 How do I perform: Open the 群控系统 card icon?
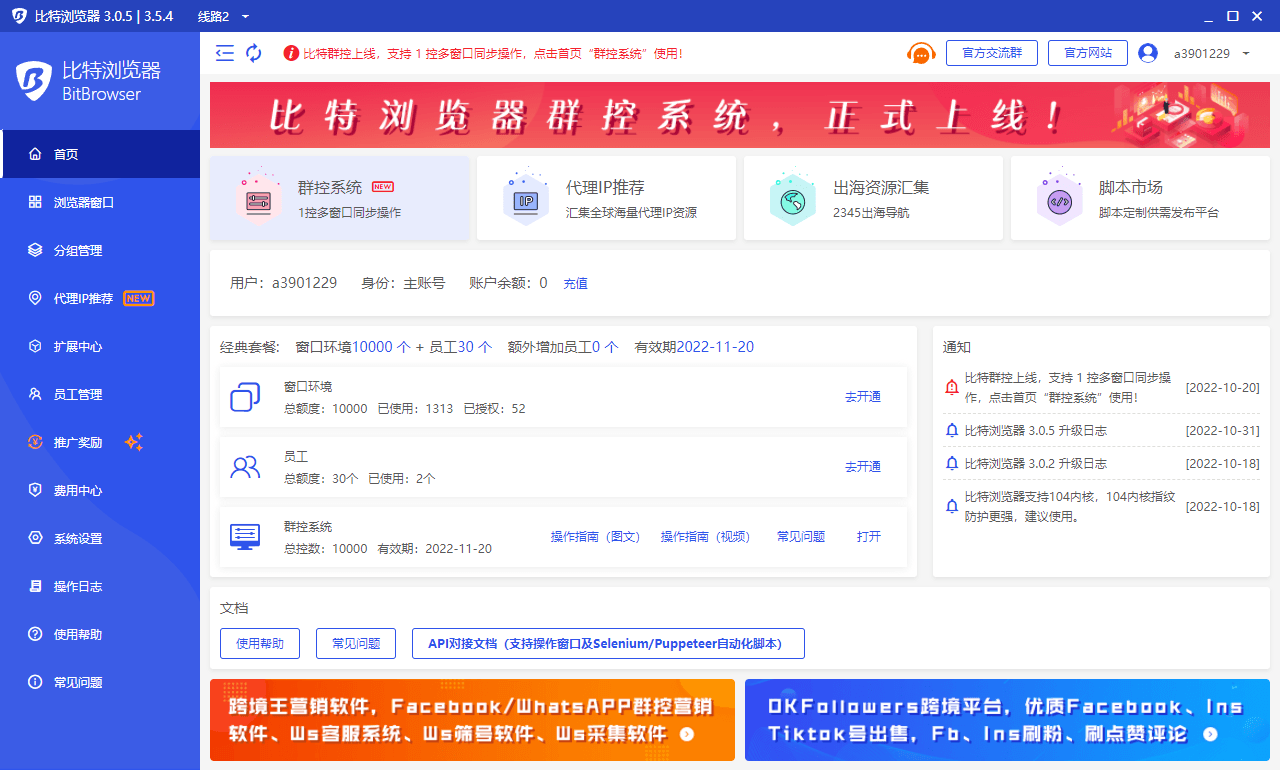251,199
